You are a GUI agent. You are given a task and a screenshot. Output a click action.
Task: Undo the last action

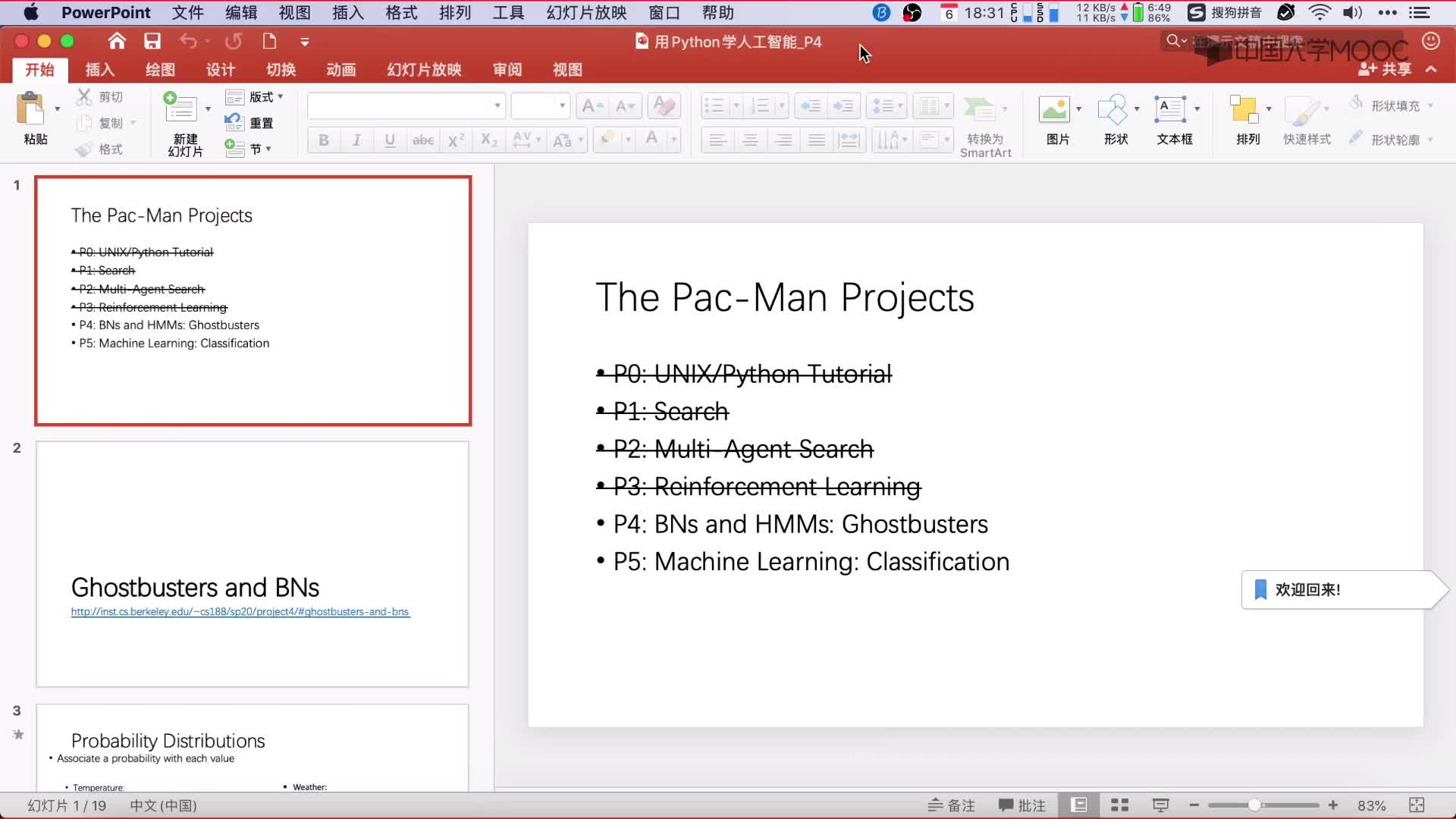pyautogui.click(x=188, y=41)
